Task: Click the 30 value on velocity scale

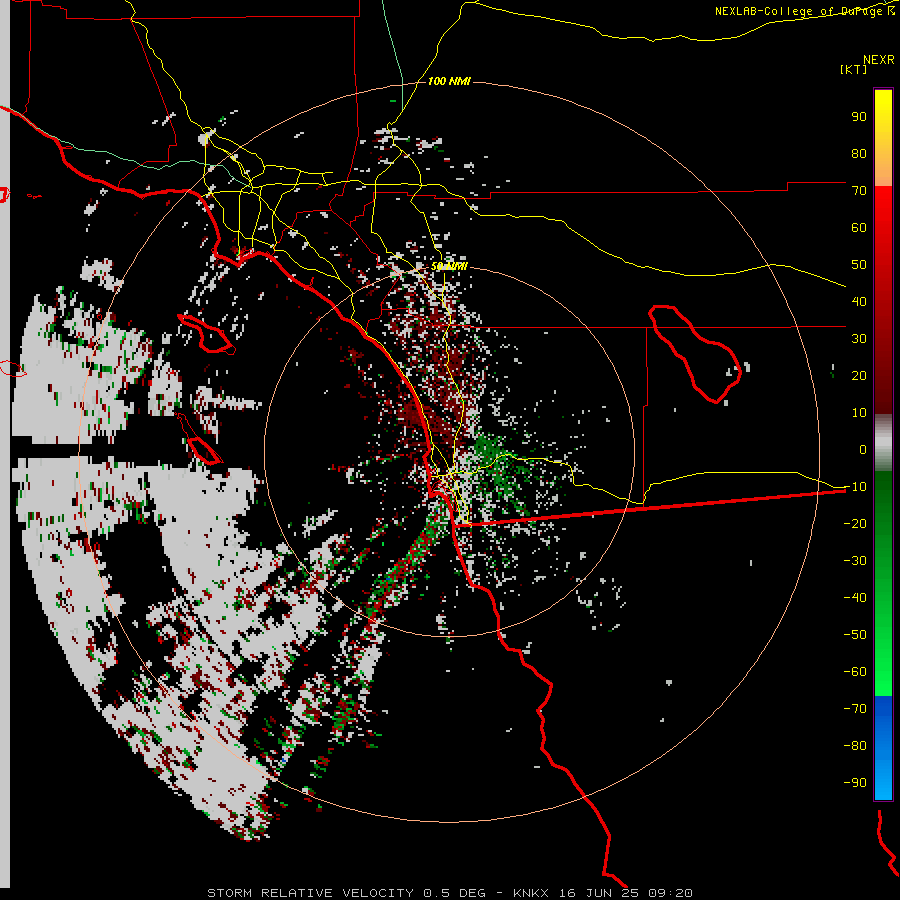Action: (859, 339)
